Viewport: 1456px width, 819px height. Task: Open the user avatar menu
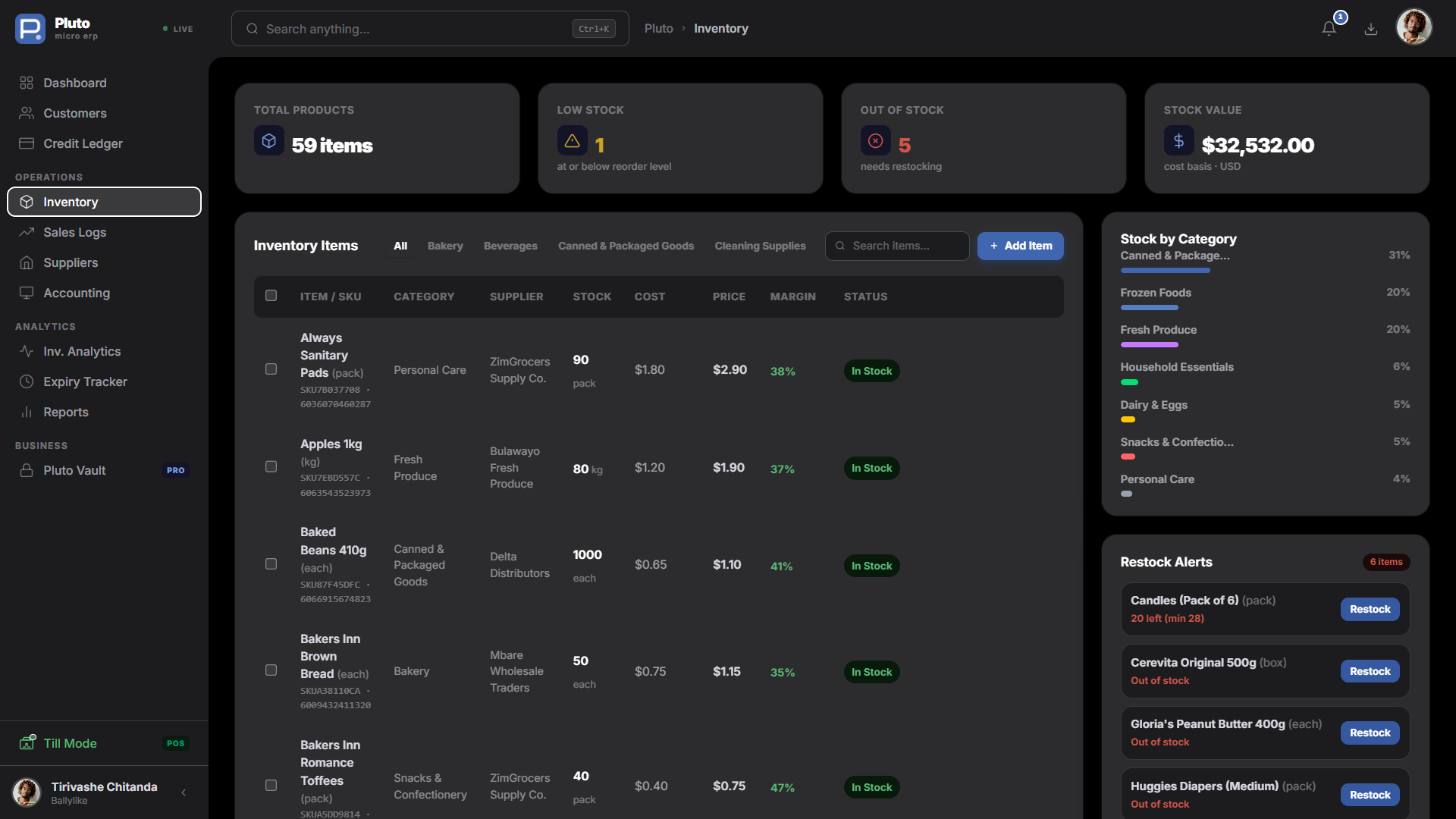pos(1414,27)
